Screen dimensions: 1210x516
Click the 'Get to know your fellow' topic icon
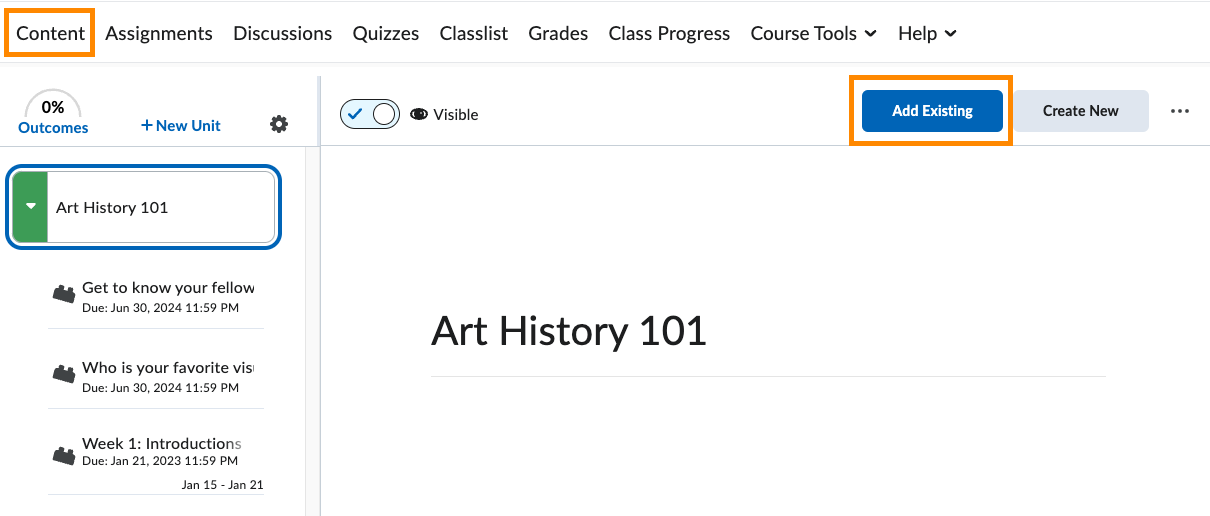coord(64,294)
